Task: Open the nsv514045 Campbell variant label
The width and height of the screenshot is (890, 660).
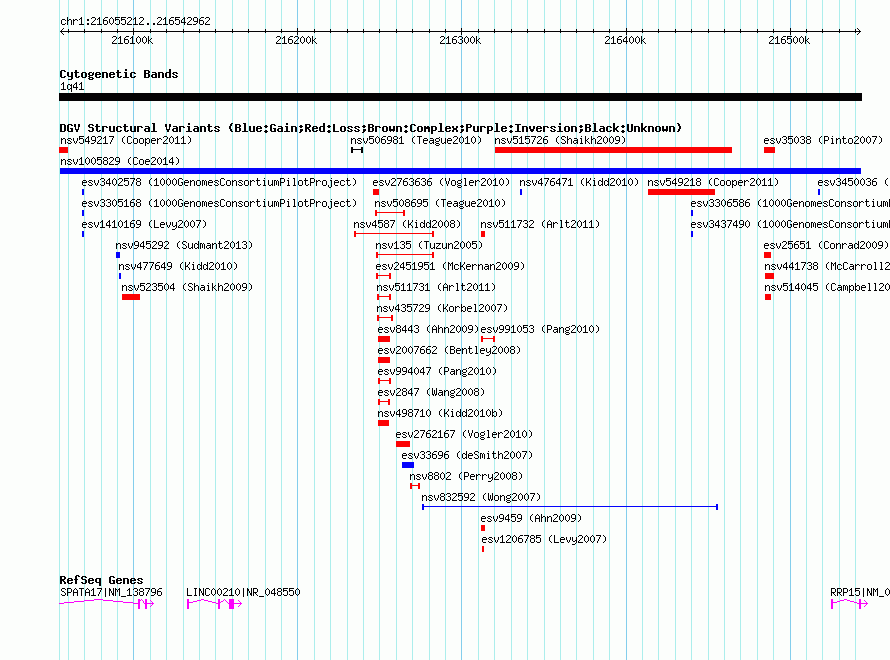Action: (x=826, y=287)
